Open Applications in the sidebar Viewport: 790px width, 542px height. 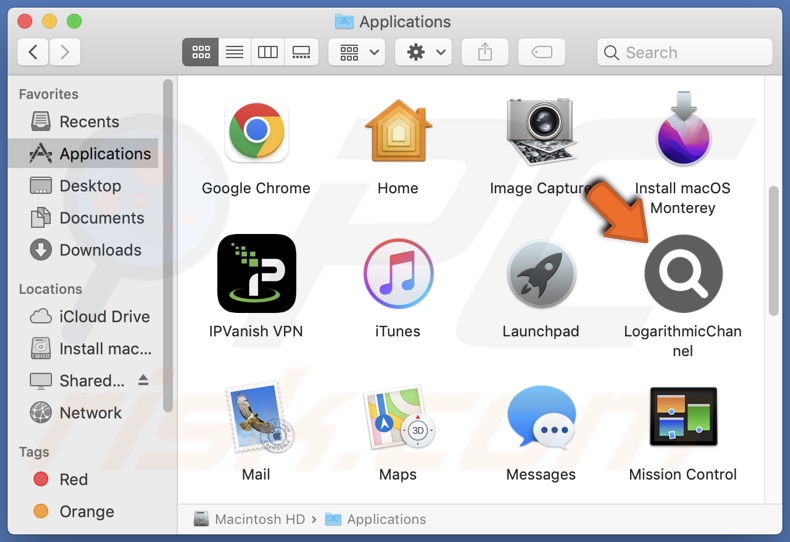click(x=83, y=153)
